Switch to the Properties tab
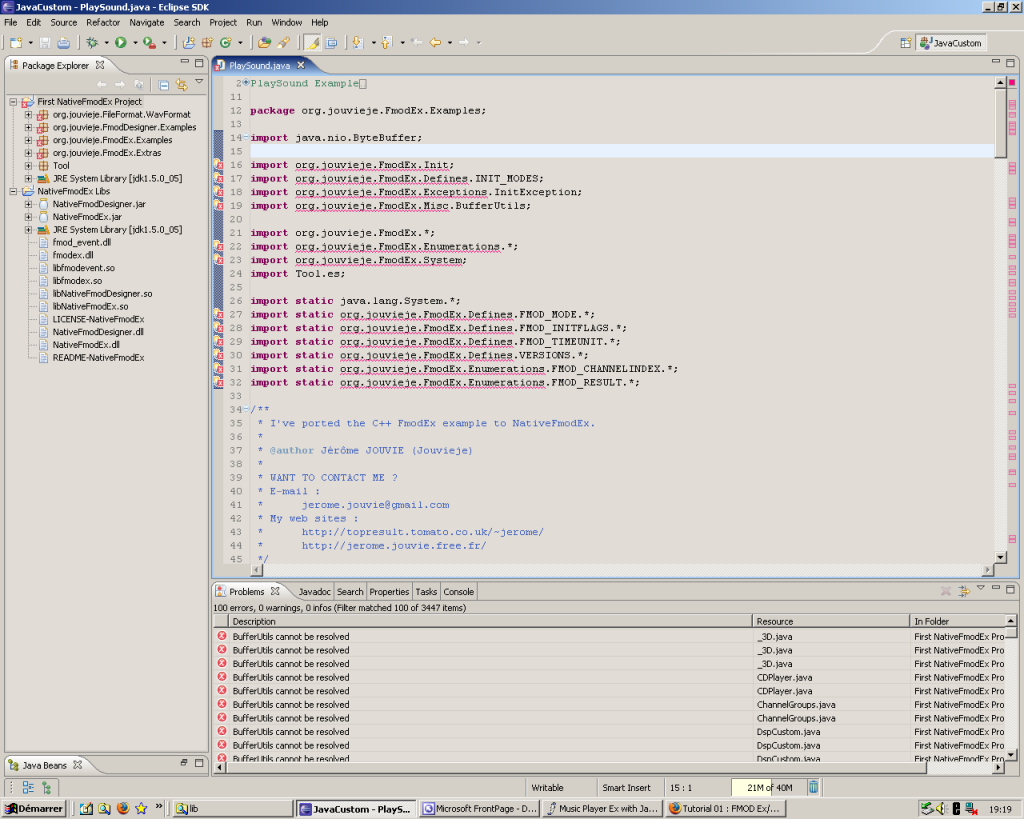Viewport: 1024px width, 819px height. tap(389, 592)
